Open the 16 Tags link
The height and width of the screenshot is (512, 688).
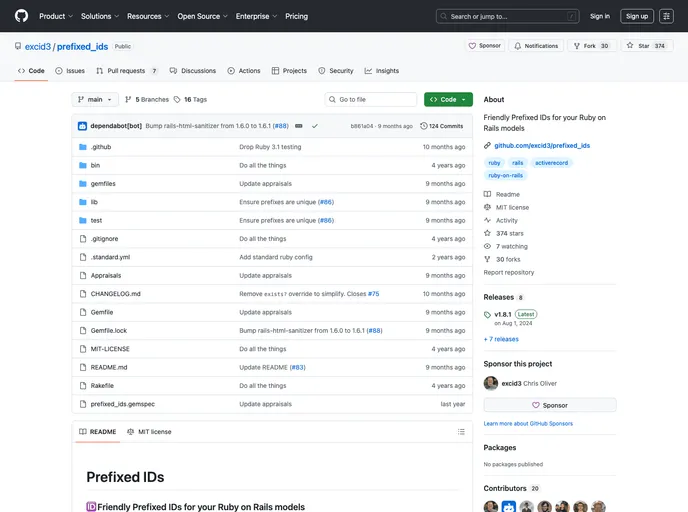point(190,100)
